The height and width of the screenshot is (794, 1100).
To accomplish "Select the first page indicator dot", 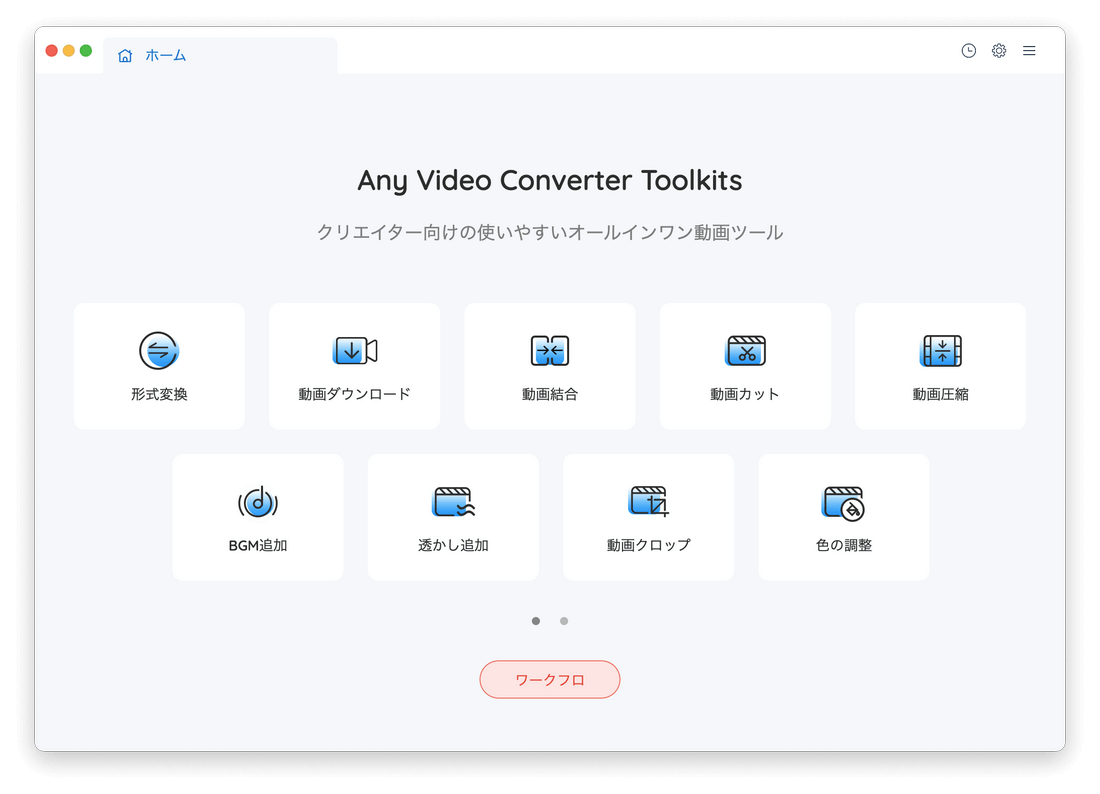I will [x=536, y=621].
